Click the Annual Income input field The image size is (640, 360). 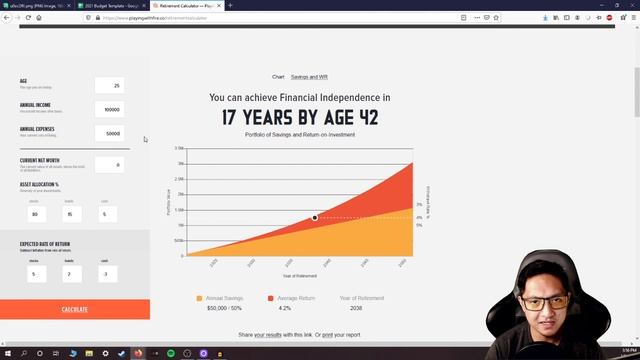tap(109, 109)
